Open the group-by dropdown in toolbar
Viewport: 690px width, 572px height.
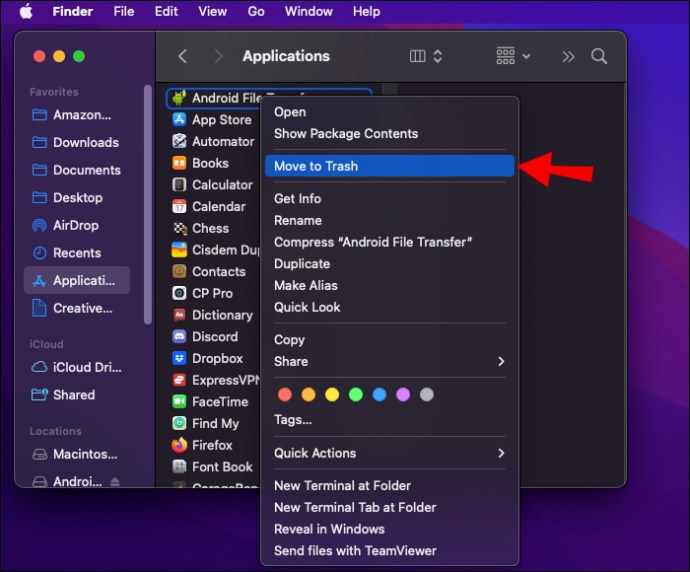coord(513,56)
